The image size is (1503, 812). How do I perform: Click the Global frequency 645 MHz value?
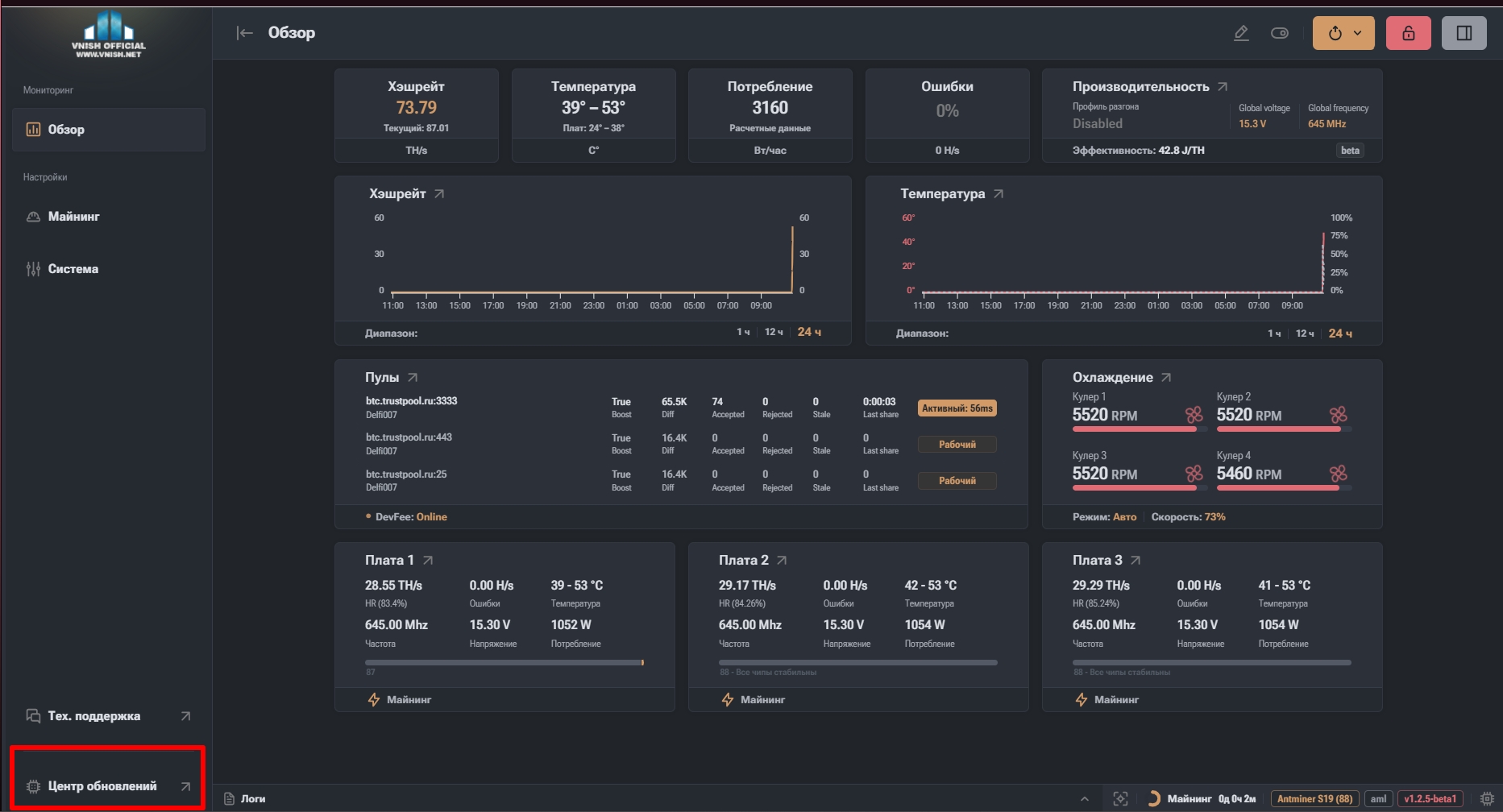tap(1327, 124)
